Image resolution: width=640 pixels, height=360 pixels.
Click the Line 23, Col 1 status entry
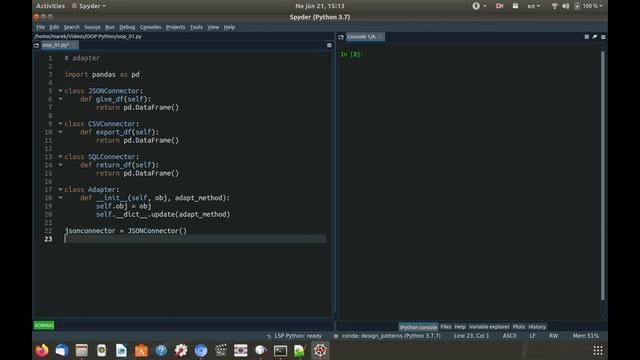coord(471,336)
